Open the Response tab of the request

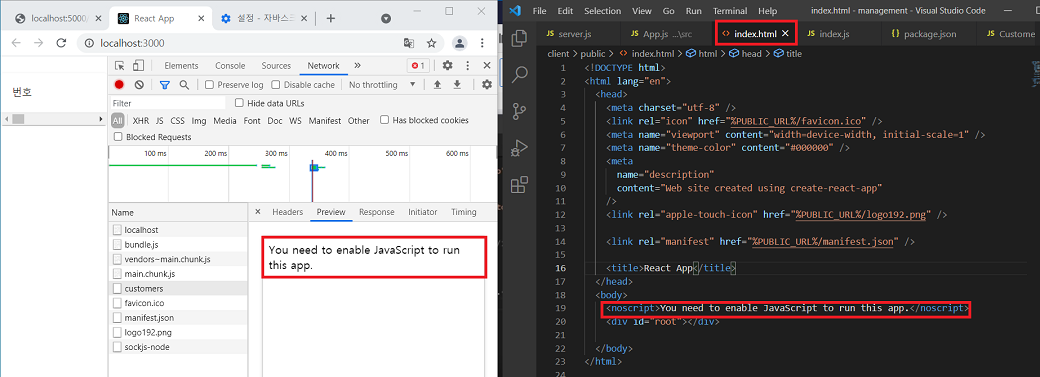(377, 212)
